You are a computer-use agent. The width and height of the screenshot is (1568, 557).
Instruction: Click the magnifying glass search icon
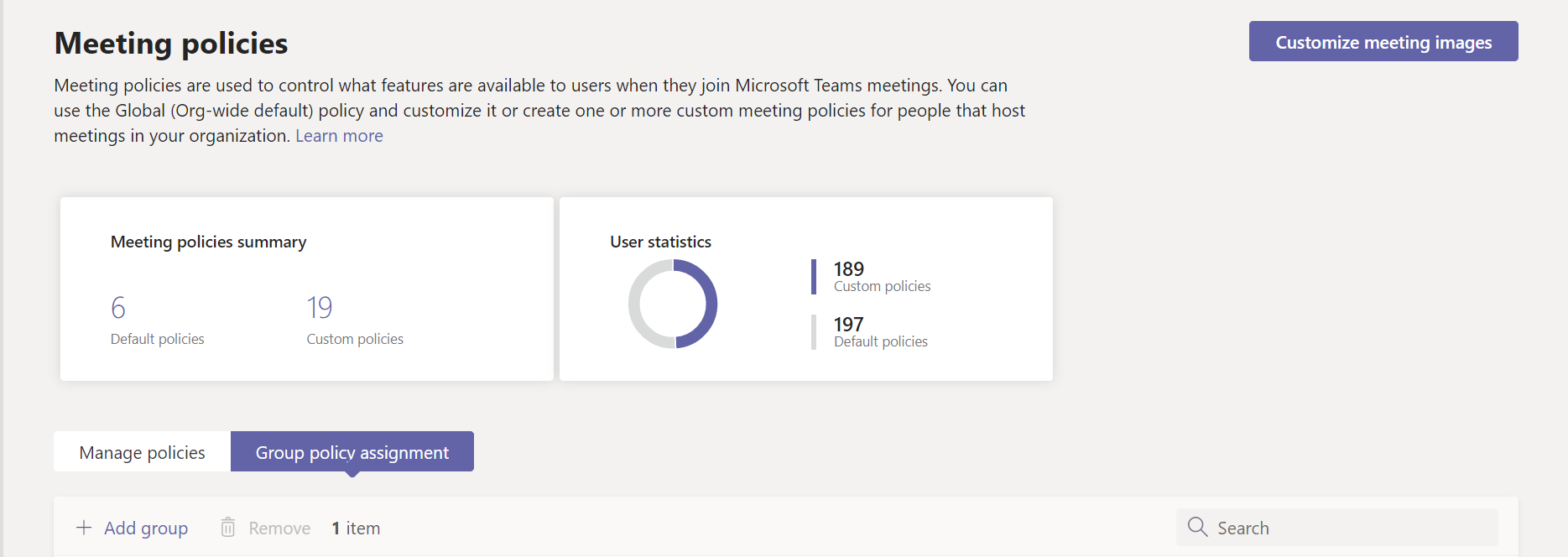click(x=1197, y=527)
